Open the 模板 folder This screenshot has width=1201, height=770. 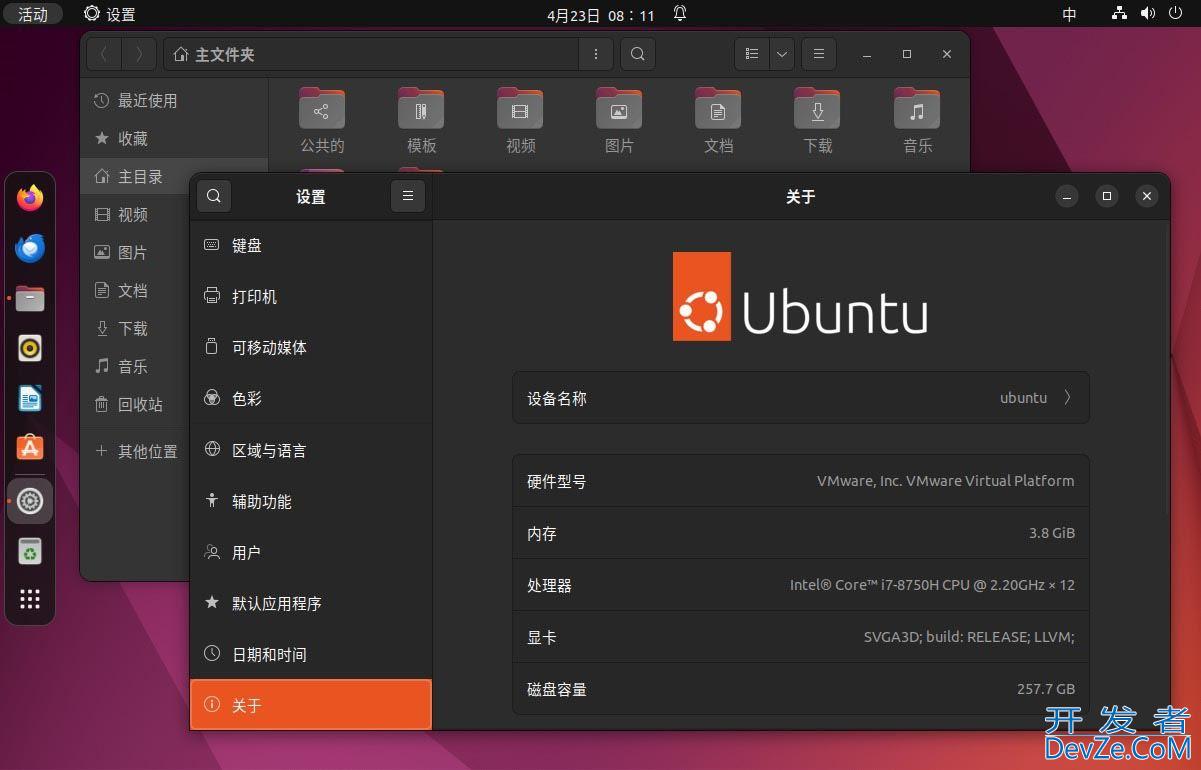tap(421, 120)
